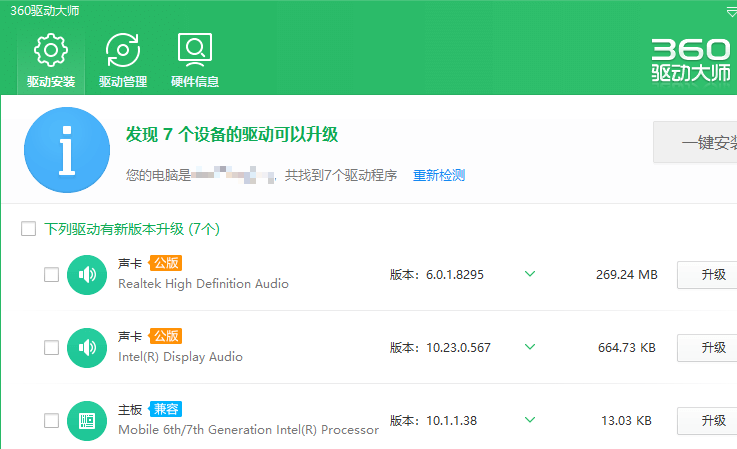Click the 兼容 badge on motherboard driver
737x449 pixels.
[165, 409]
